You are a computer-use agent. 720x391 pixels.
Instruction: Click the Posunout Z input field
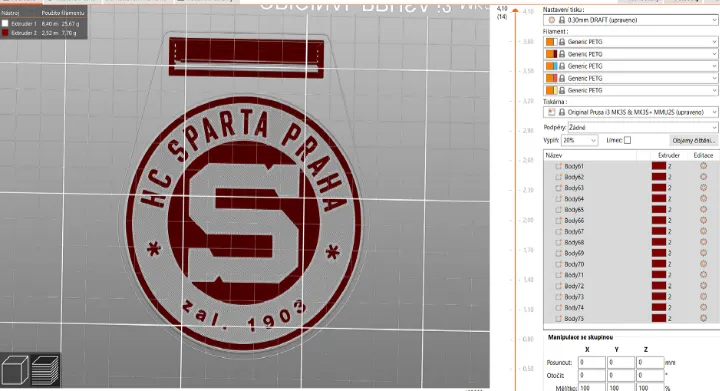pos(650,362)
